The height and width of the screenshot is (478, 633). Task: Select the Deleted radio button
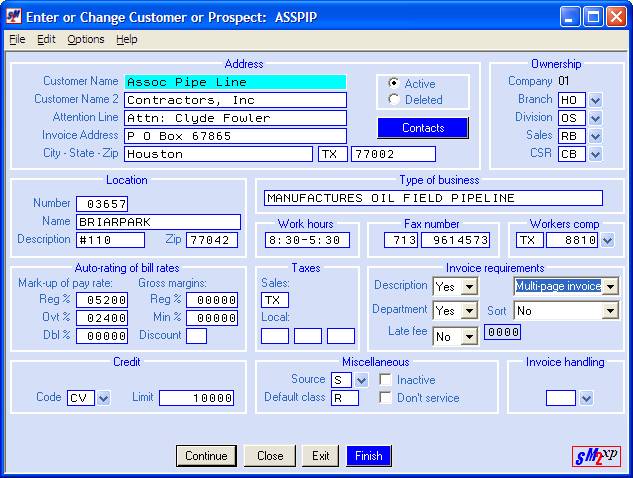click(x=394, y=99)
